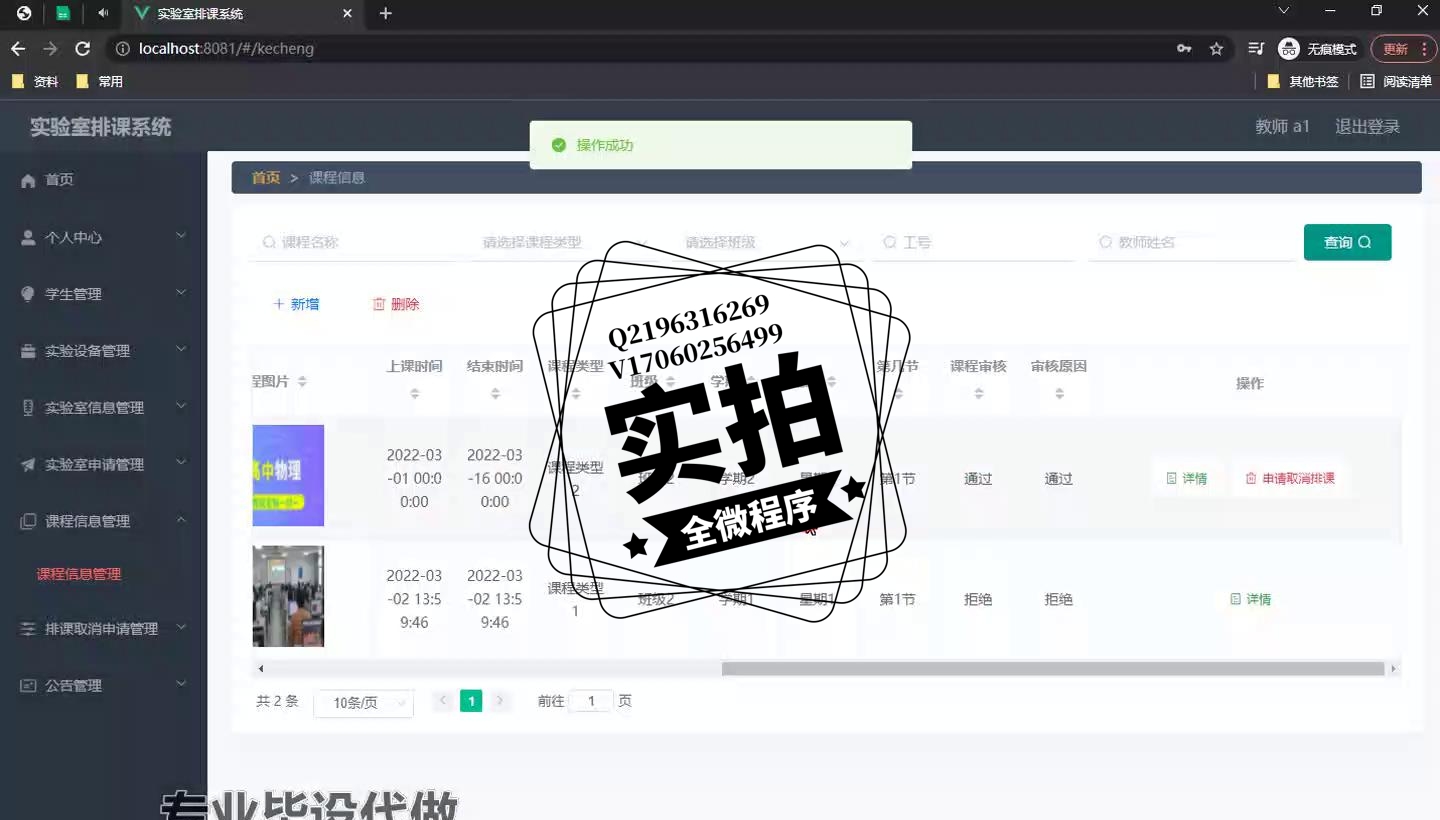Click the horizontal scrollbar's left arrow
The image size is (1440, 820).
click(261, 669)
